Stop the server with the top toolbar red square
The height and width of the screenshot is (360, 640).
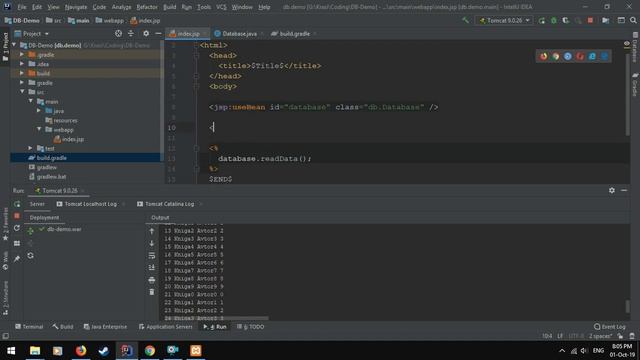590,20
